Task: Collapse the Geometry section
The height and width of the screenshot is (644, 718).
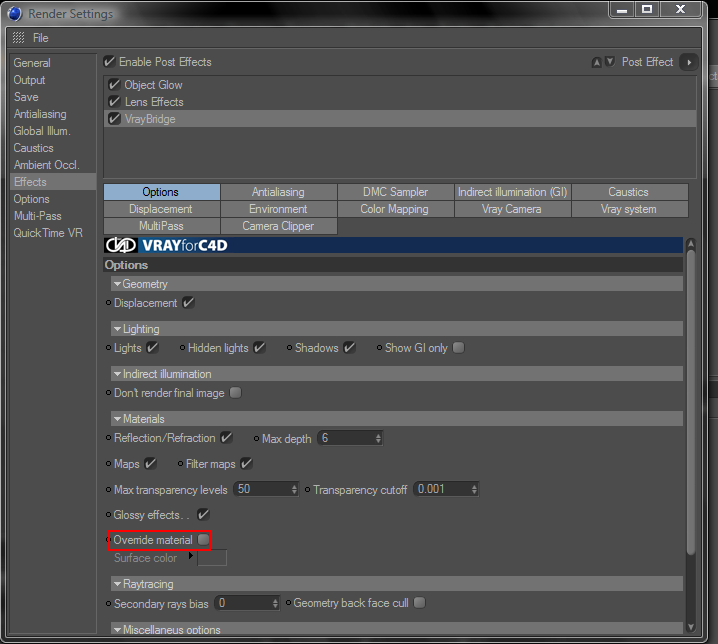Action: (x=118, y=284)
